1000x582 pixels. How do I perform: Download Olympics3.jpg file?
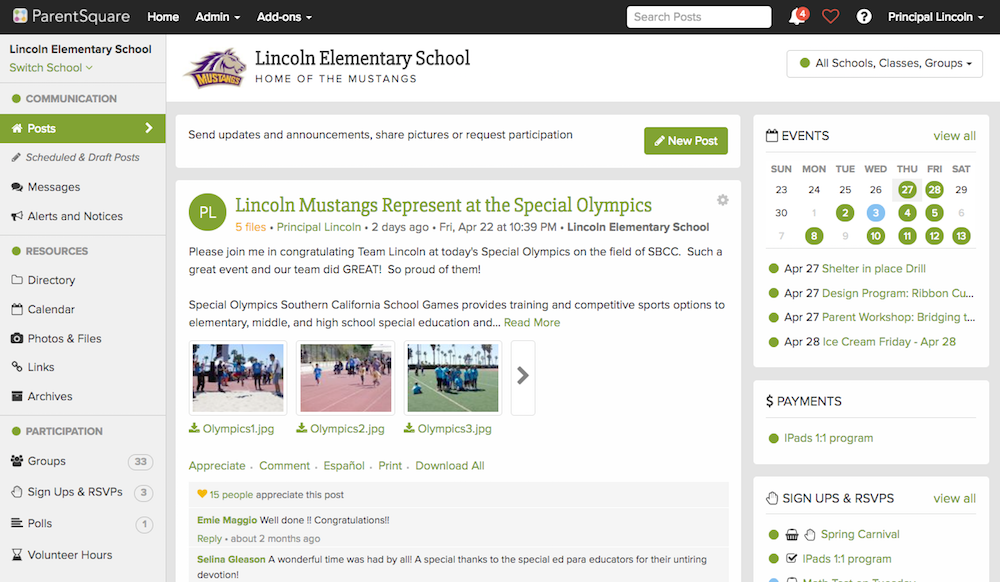[448, 429]
